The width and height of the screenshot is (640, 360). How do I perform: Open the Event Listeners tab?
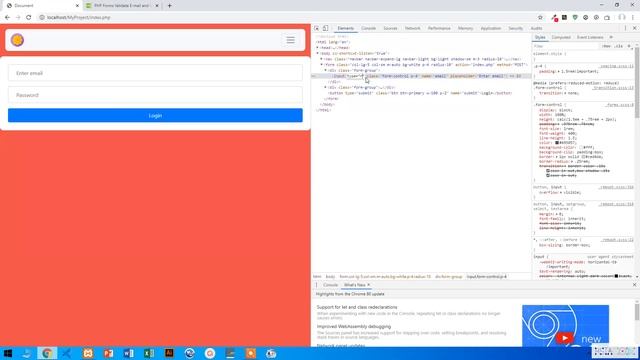(x=590, y=37)
